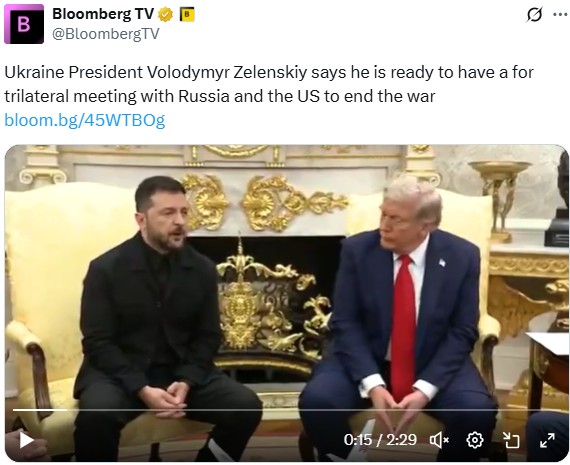The height and width of the screenshot is (465, 570).
Task: Click the Bloomberg TV display name
Action: pos(103,14)
